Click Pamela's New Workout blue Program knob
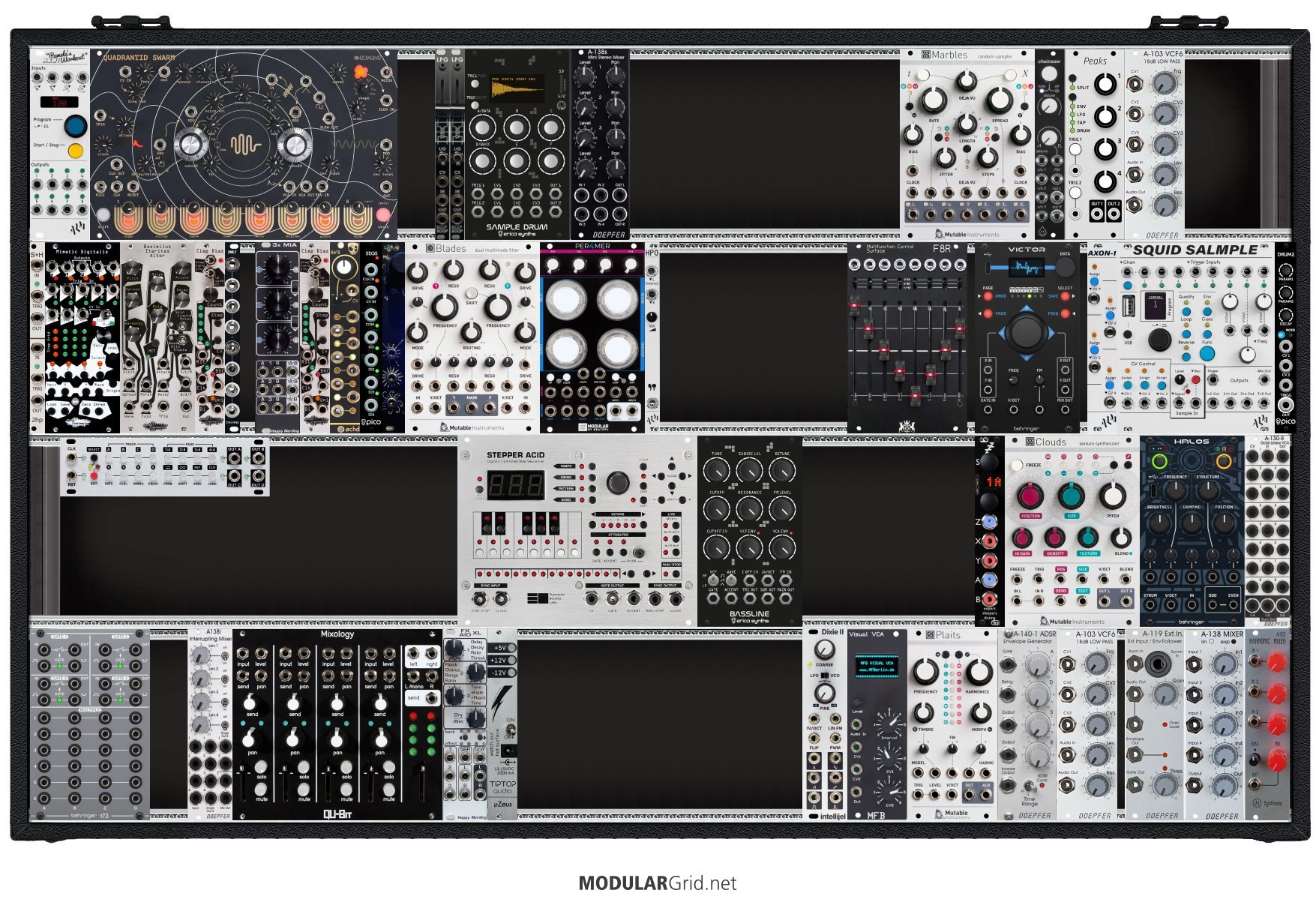The height and width of the screenshot is (899, 1316). (x=74, y=125)
